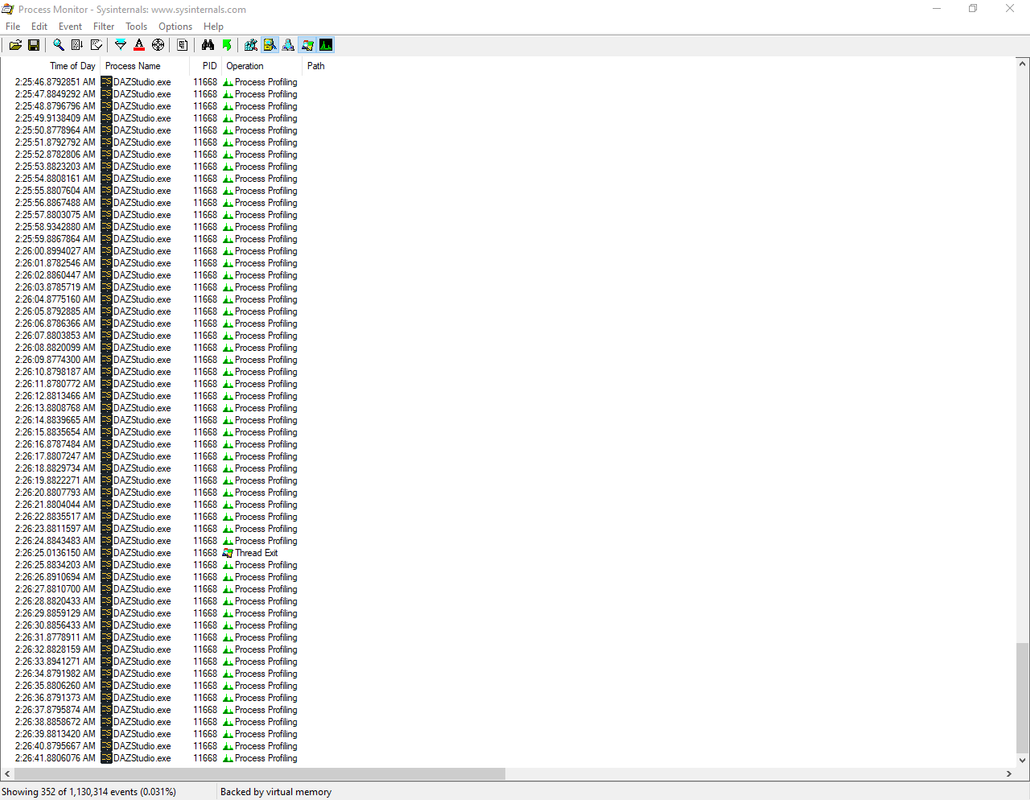Open the File menu

coord(12,26)
